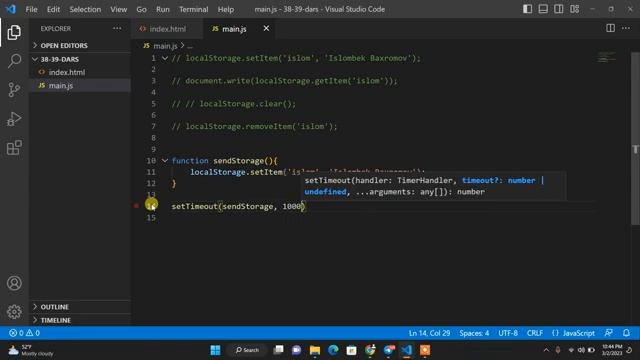Click the setTimeout call on line 14
This screenshot has width=640, height=360.
pos(194,206)
